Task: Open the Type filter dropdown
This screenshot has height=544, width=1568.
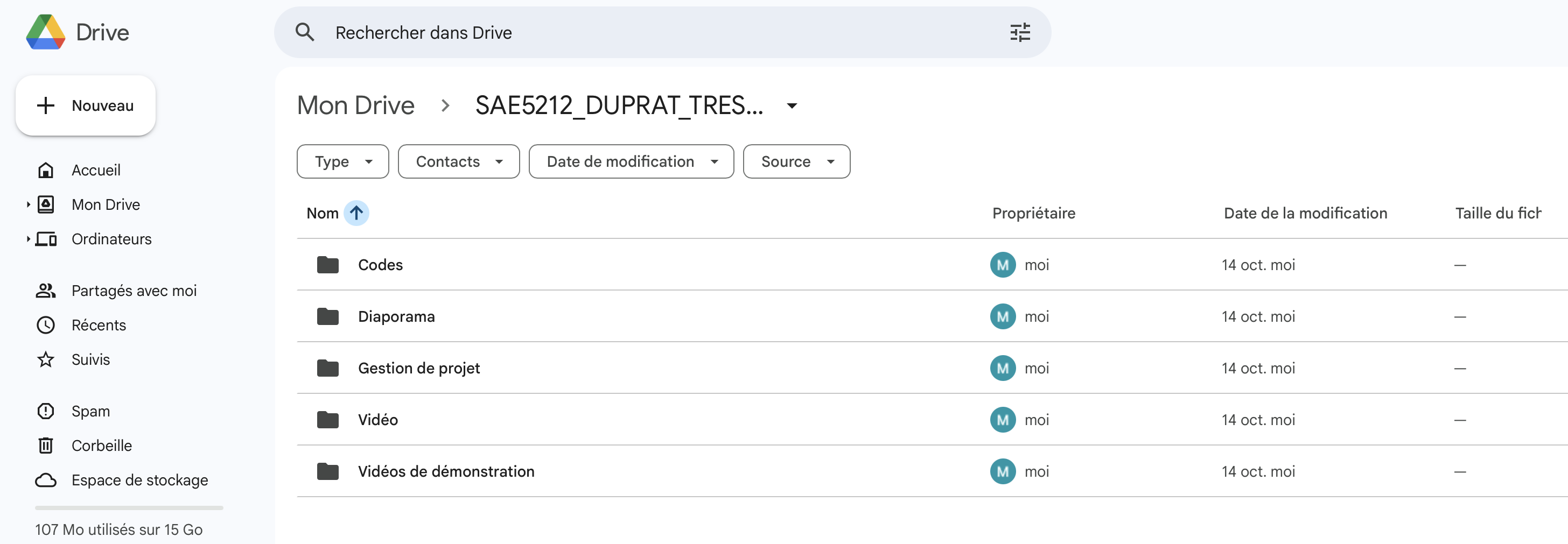Action: click(x=342, y=161)
